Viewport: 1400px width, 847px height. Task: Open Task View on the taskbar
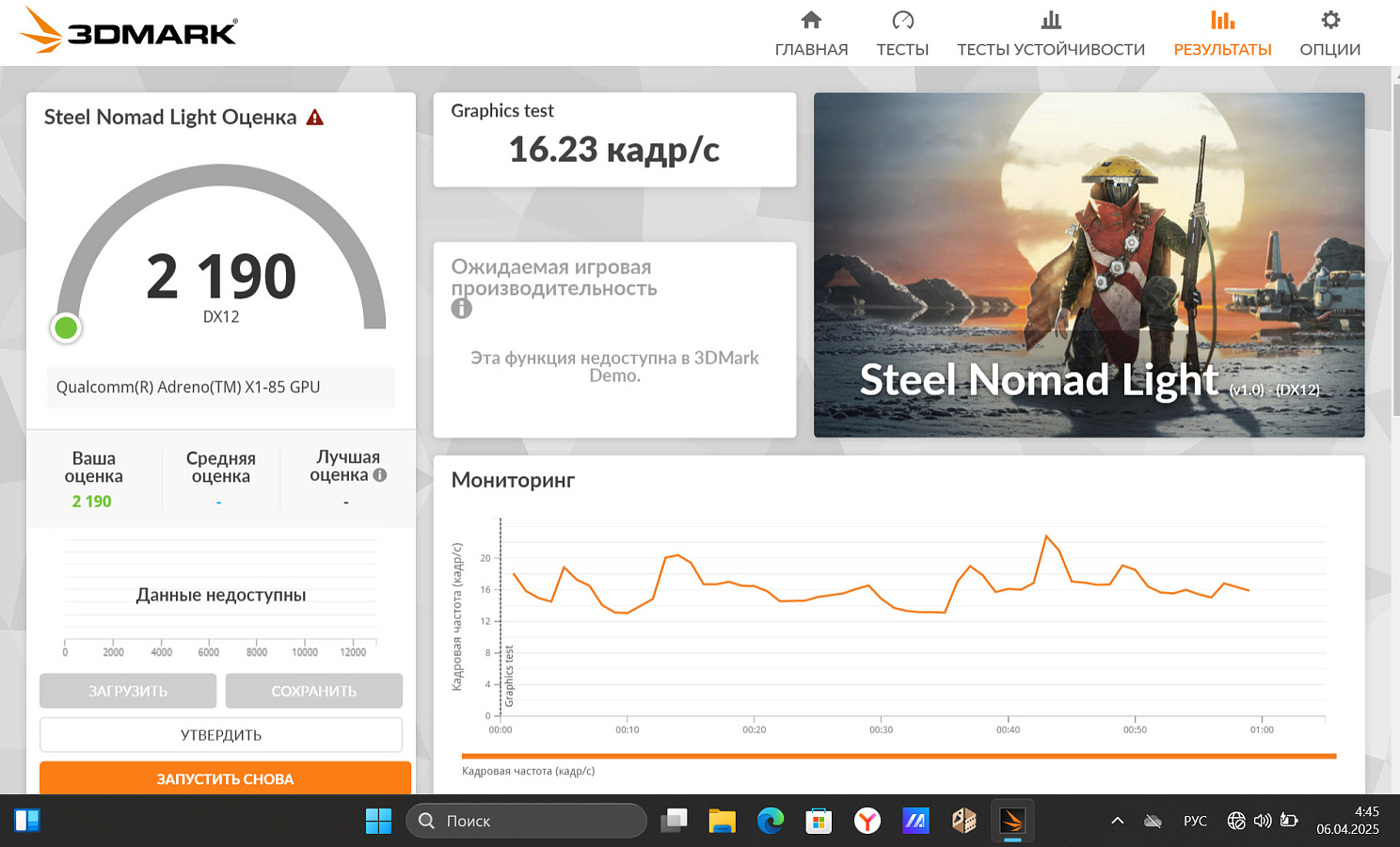[x=674, y=821]
